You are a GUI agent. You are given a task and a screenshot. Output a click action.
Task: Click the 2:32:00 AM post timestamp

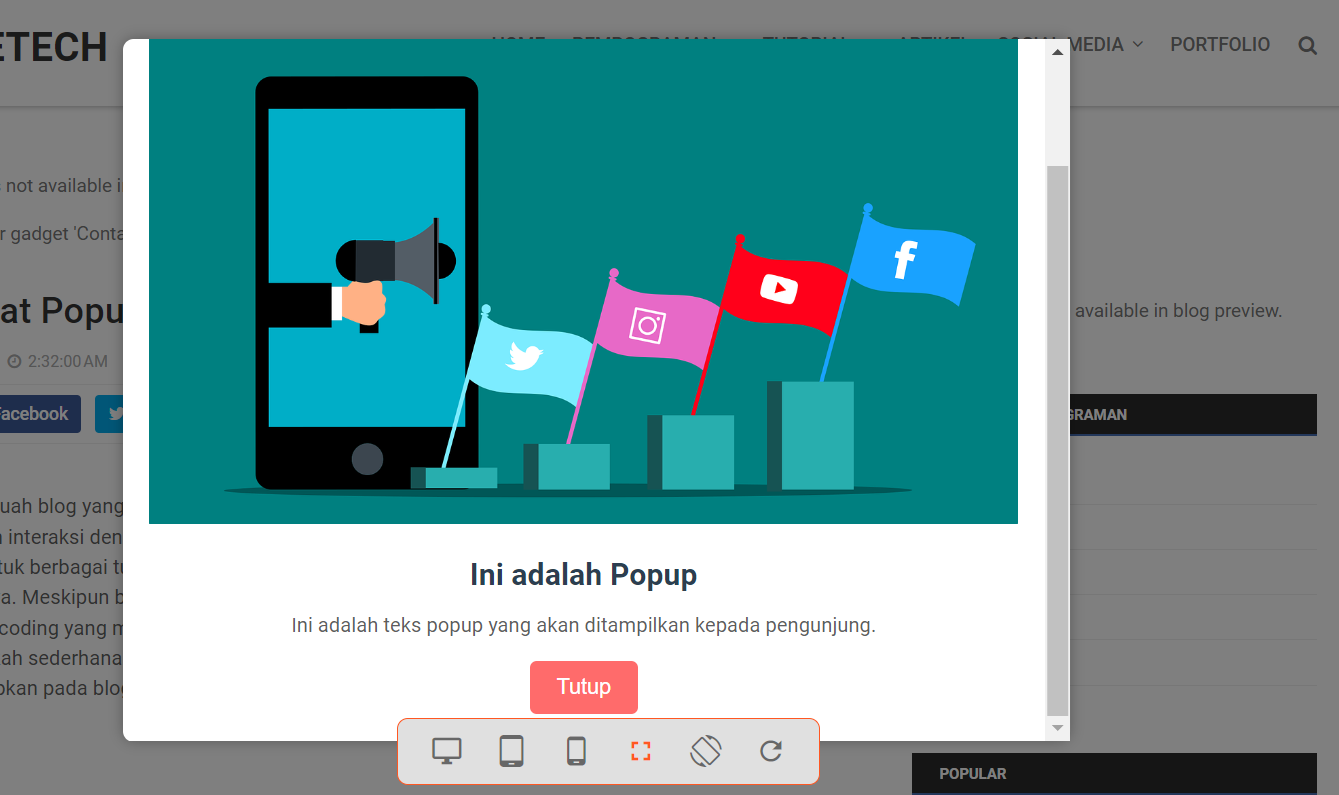[x=67, y=361]
